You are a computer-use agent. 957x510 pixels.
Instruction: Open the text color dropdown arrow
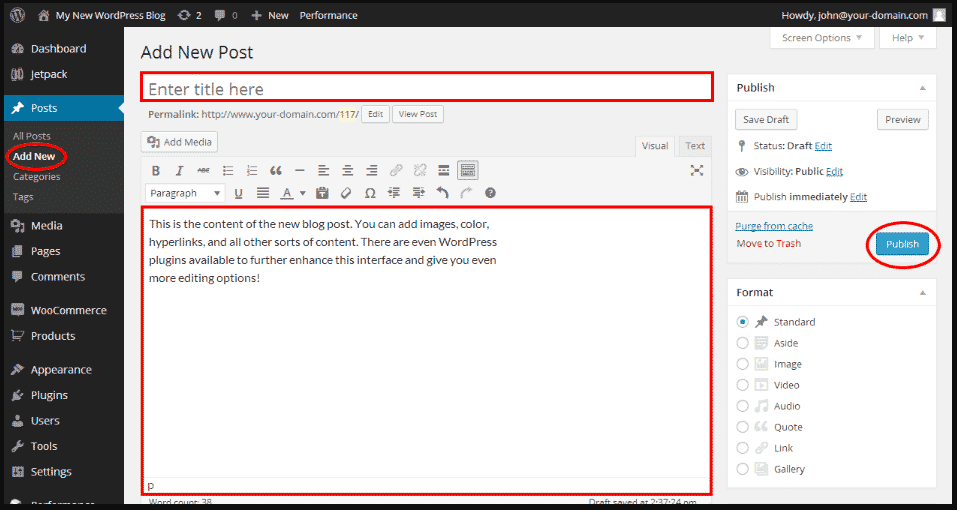pos(303,193)
